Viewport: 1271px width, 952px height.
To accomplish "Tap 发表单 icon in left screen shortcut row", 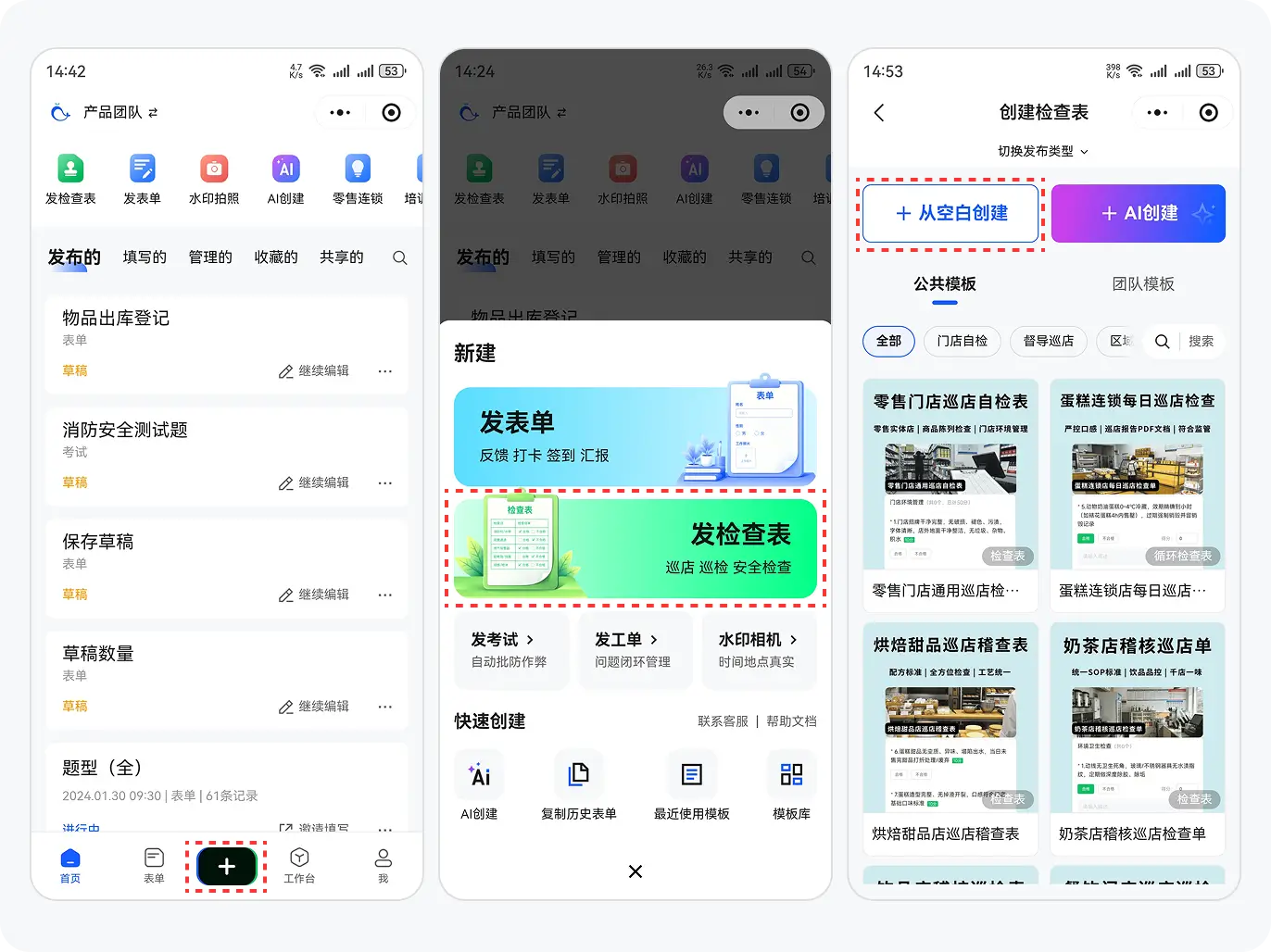I will click(143, 169).
